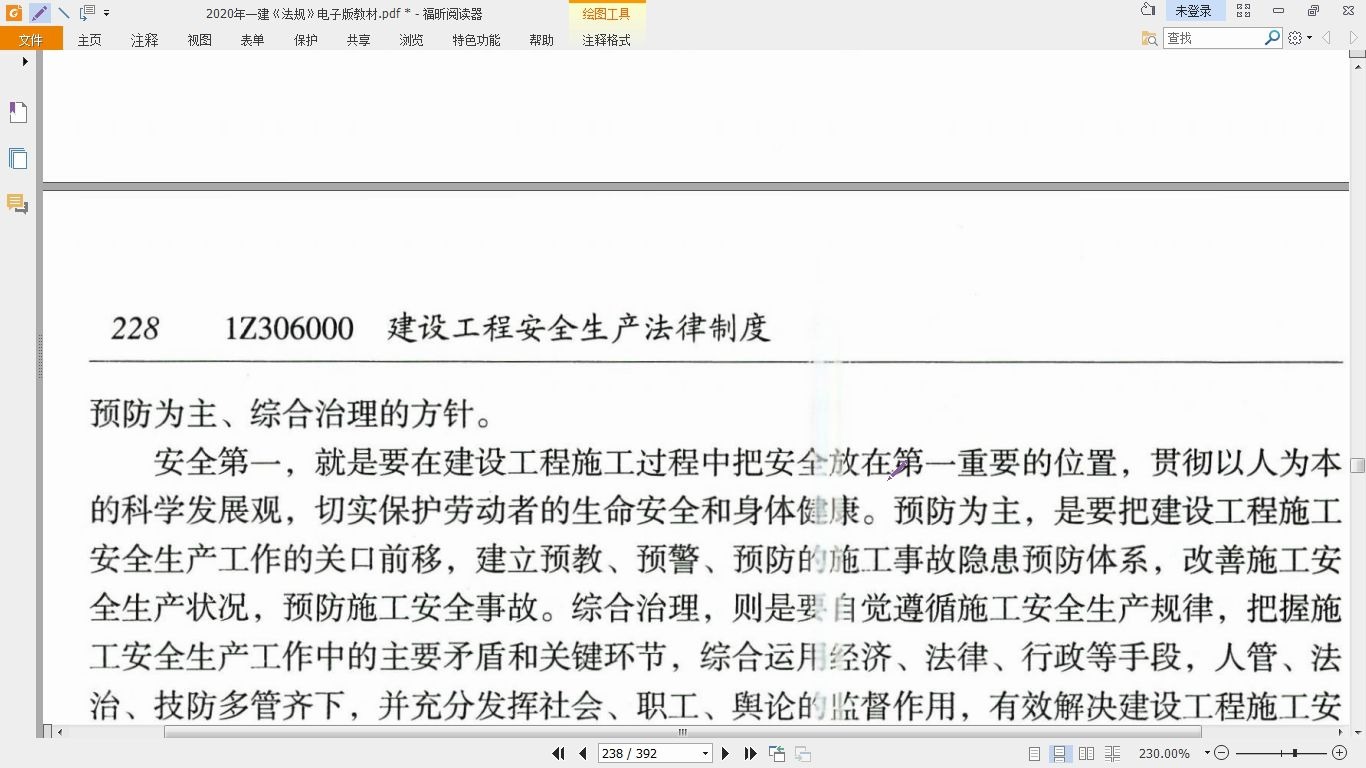Screen dimensions: 1366x768
Task: Click the share/like icon near top right
Action: [1147, 11]
